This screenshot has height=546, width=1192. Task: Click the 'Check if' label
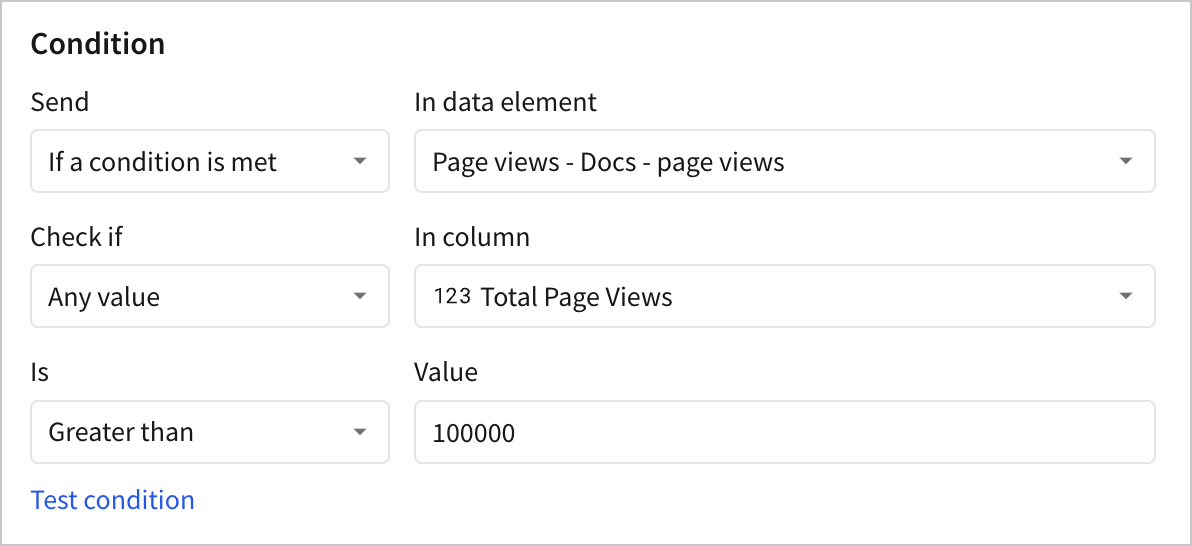point(76,237)
